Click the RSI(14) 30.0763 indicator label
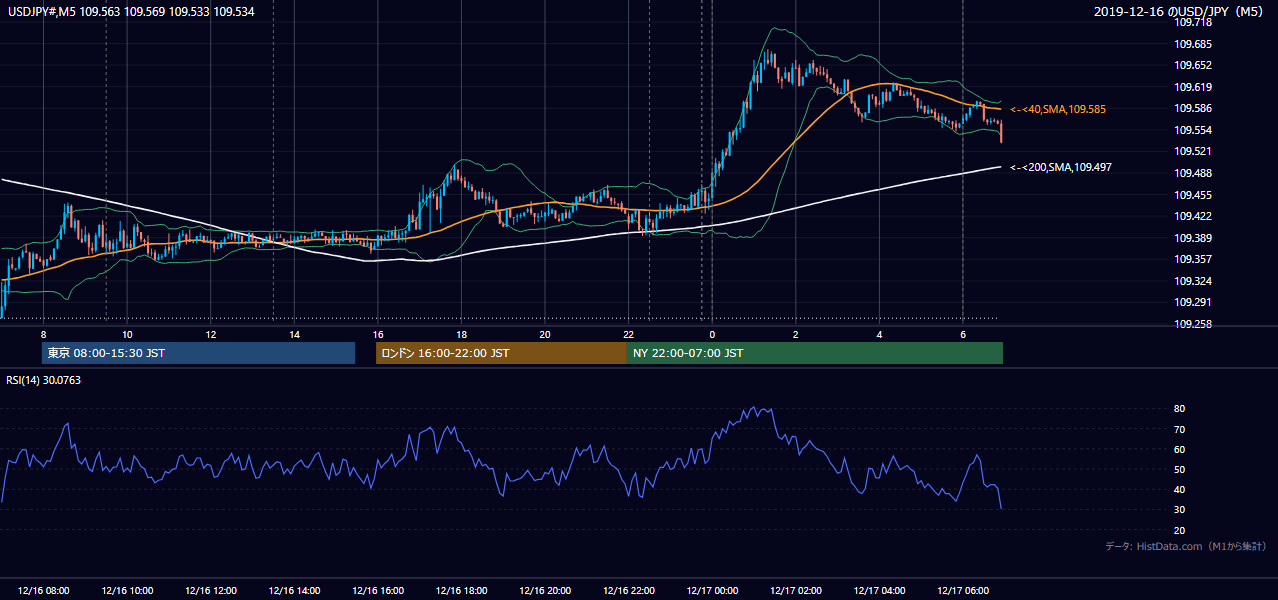This screenshot has height=600, width=1278. pyautogui.click(x=44, y=380)
